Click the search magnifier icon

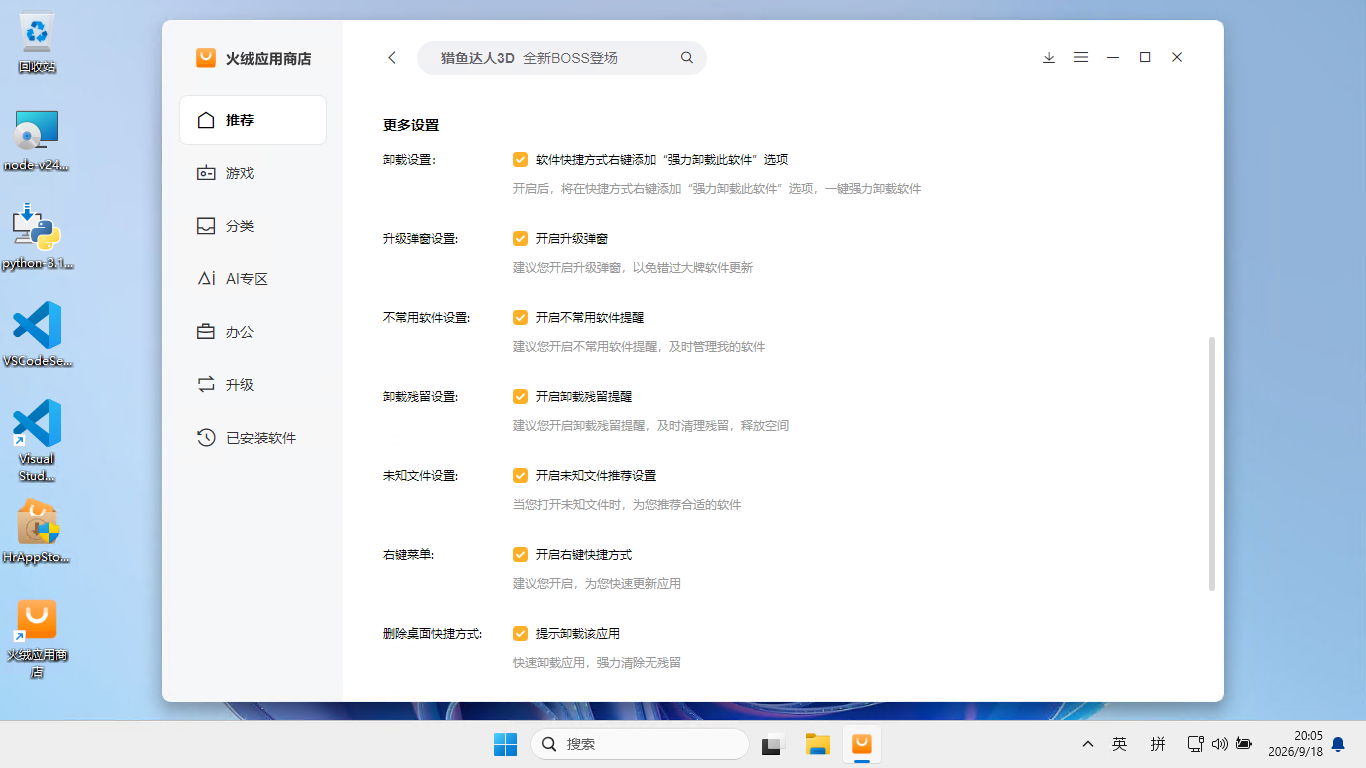pos(687,58)
